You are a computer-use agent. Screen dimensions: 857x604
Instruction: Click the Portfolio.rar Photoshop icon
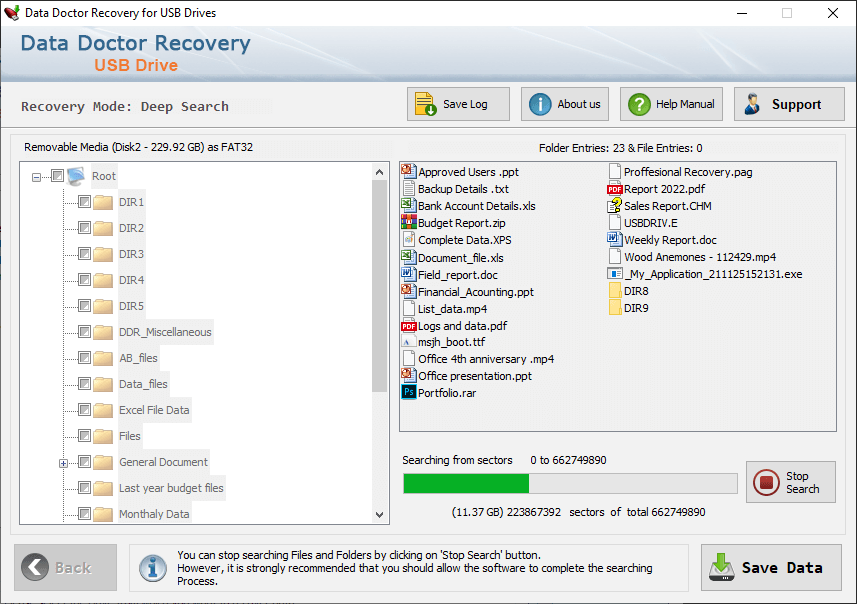click(x=408, y=392)
